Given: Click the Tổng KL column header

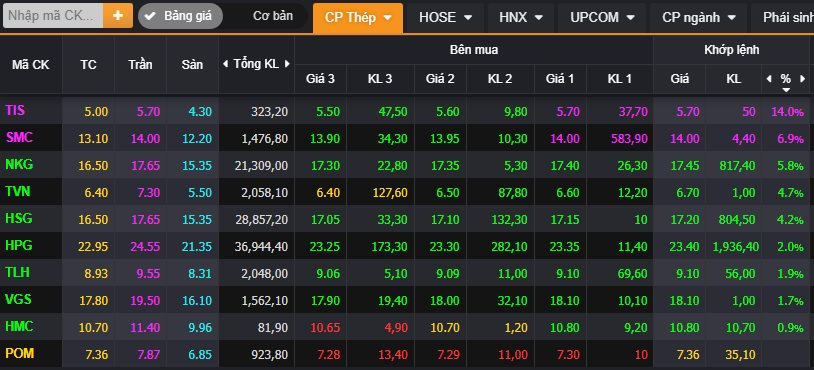Looking at the screenshot, I should [x=256, y=64].
